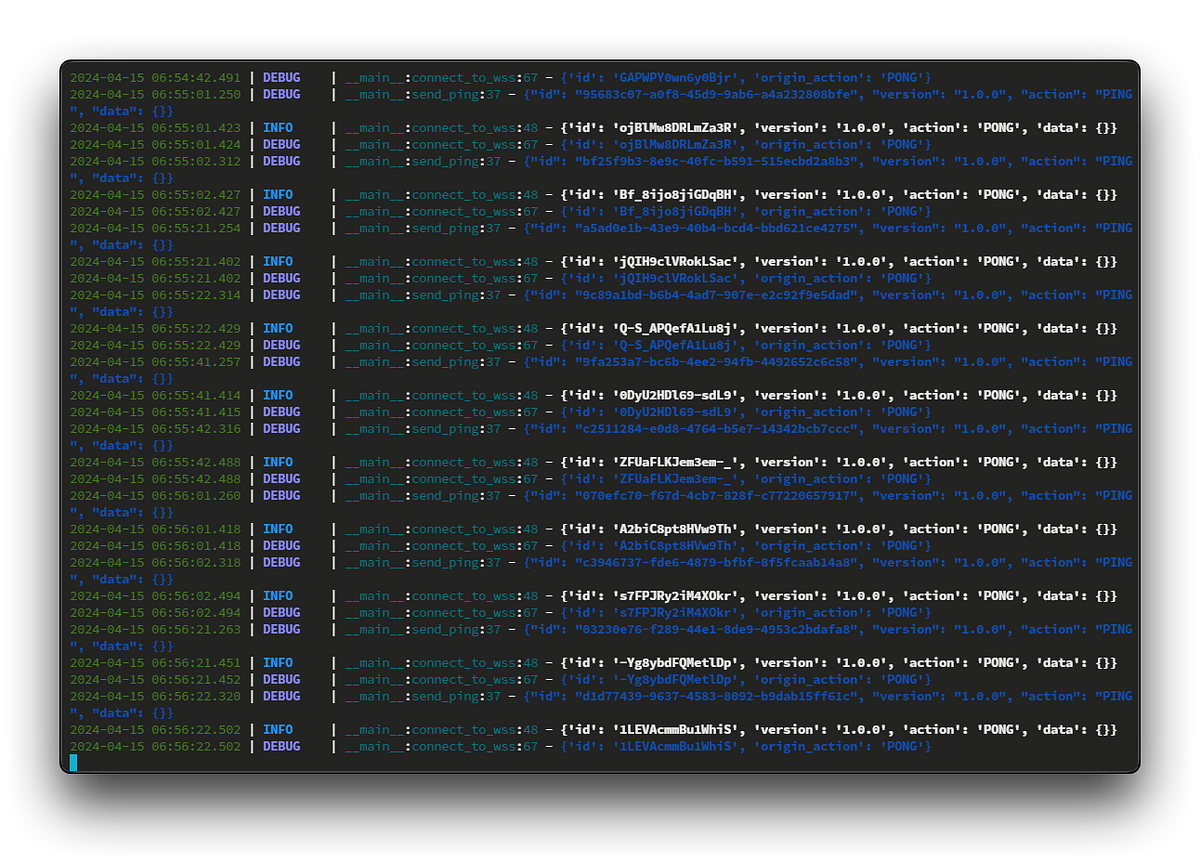
Task: Click the 'PING' action text at a line end
Action: coord(1115,94)
